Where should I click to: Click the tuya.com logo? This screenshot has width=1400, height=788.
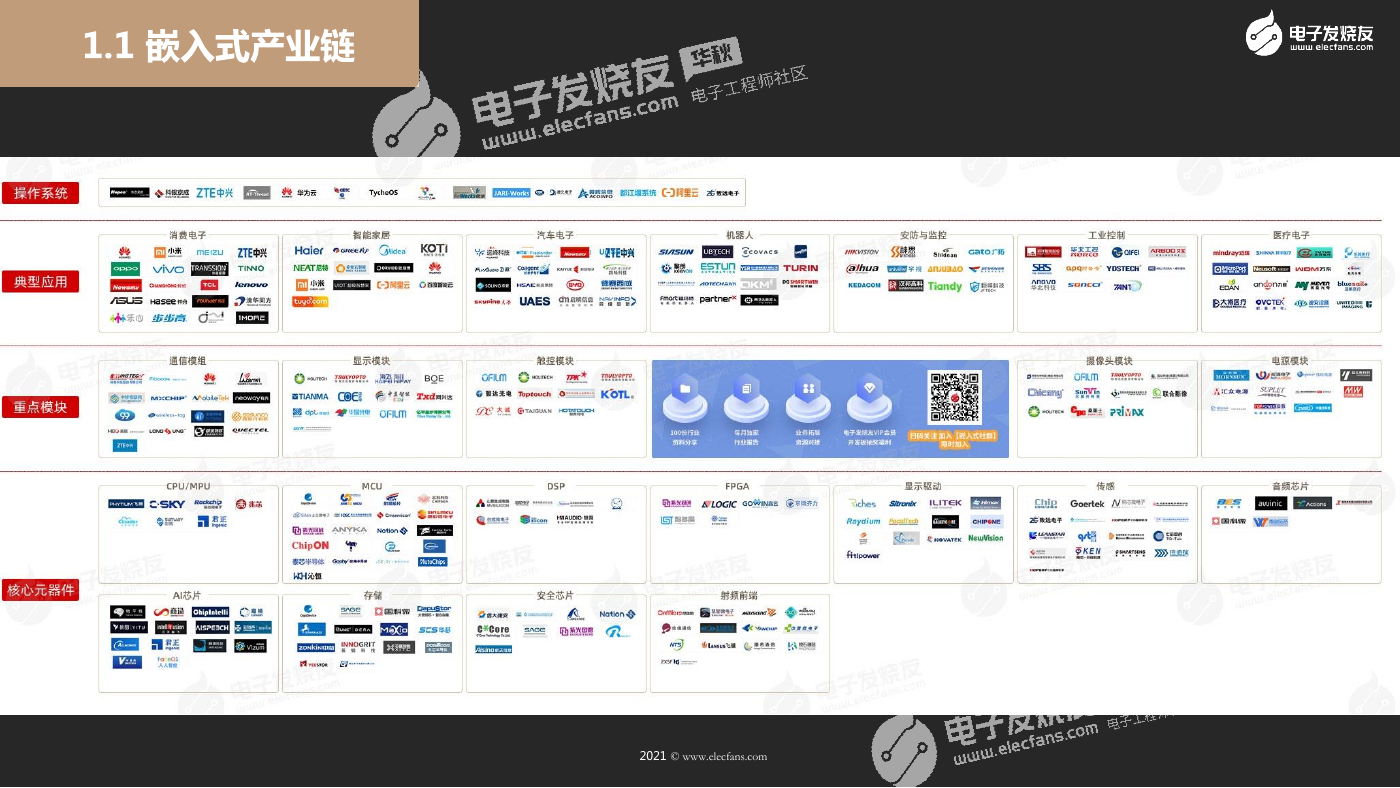310,301
